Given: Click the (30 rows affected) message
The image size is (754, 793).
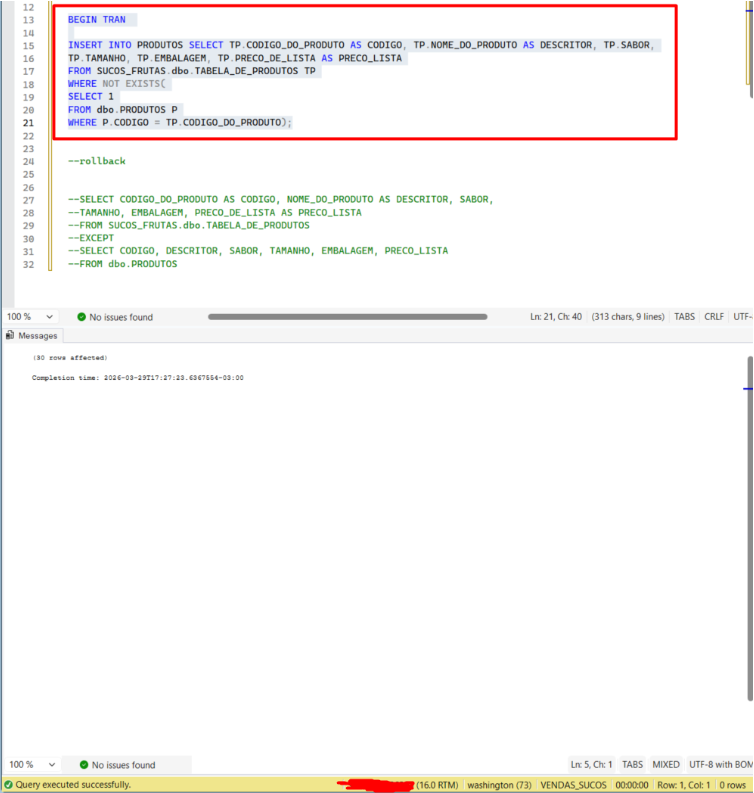Looking at the screenshot, I should click(70, 358).
